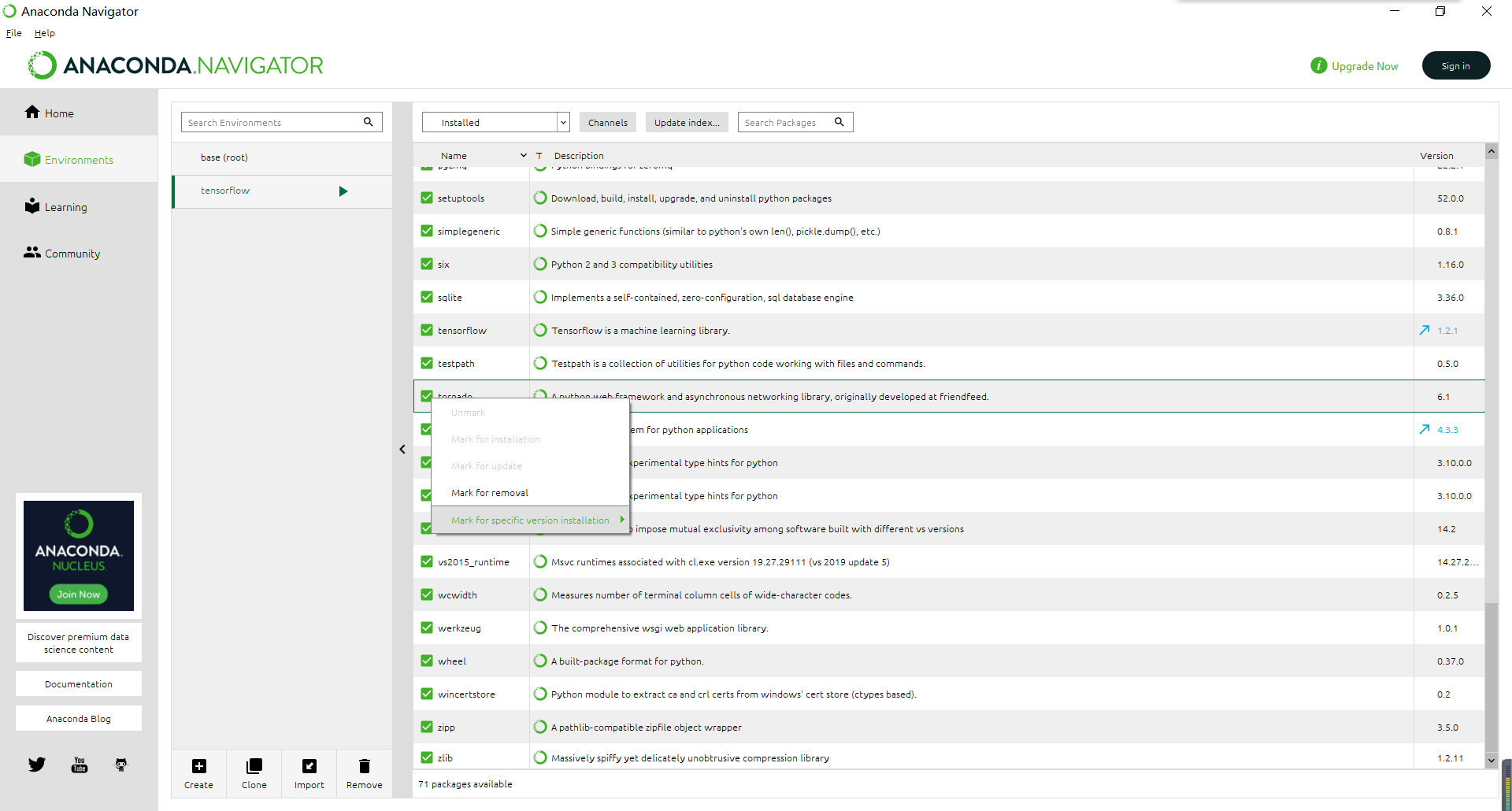The image size is (1512, 811).
Task: Click the package list scrollbar thumb
Action: click(1491, 677)
